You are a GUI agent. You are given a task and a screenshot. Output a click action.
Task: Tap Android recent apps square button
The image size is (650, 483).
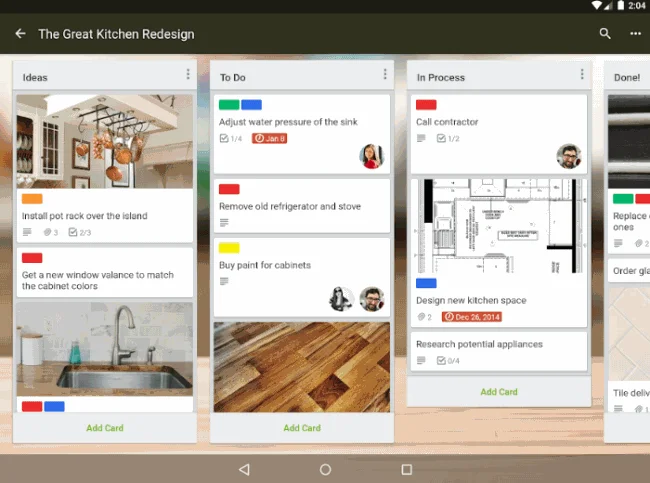[407, 469]
